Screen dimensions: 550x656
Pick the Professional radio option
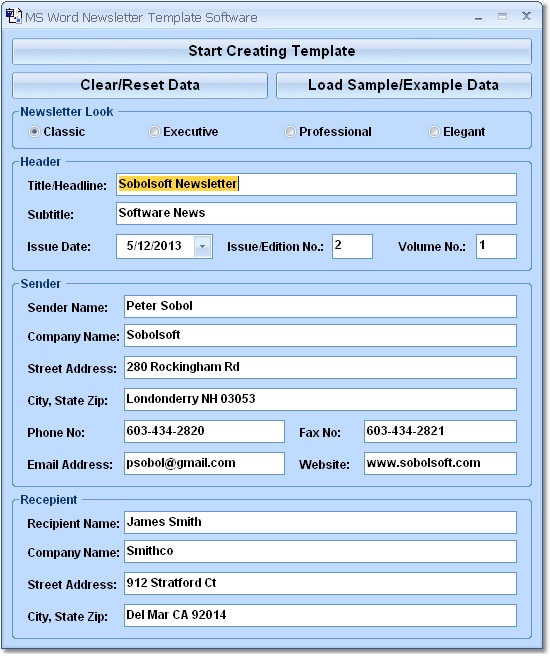pos(290,132)
